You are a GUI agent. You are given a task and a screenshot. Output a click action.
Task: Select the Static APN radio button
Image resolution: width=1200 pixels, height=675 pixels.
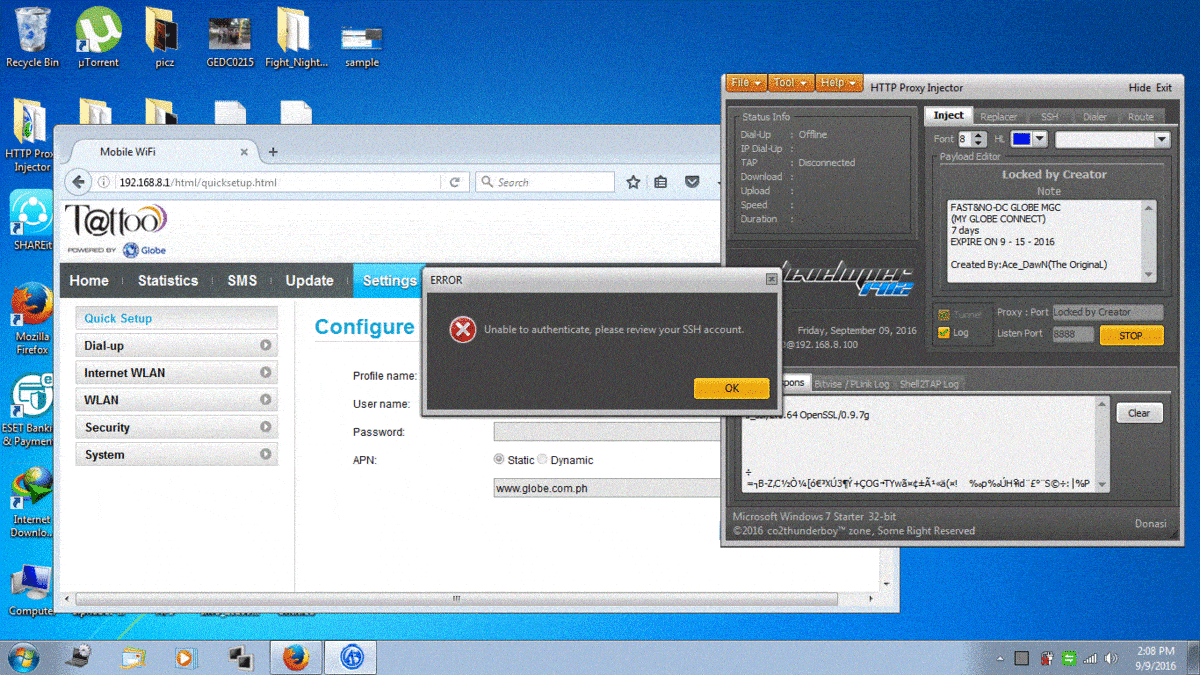click(499, 460)
